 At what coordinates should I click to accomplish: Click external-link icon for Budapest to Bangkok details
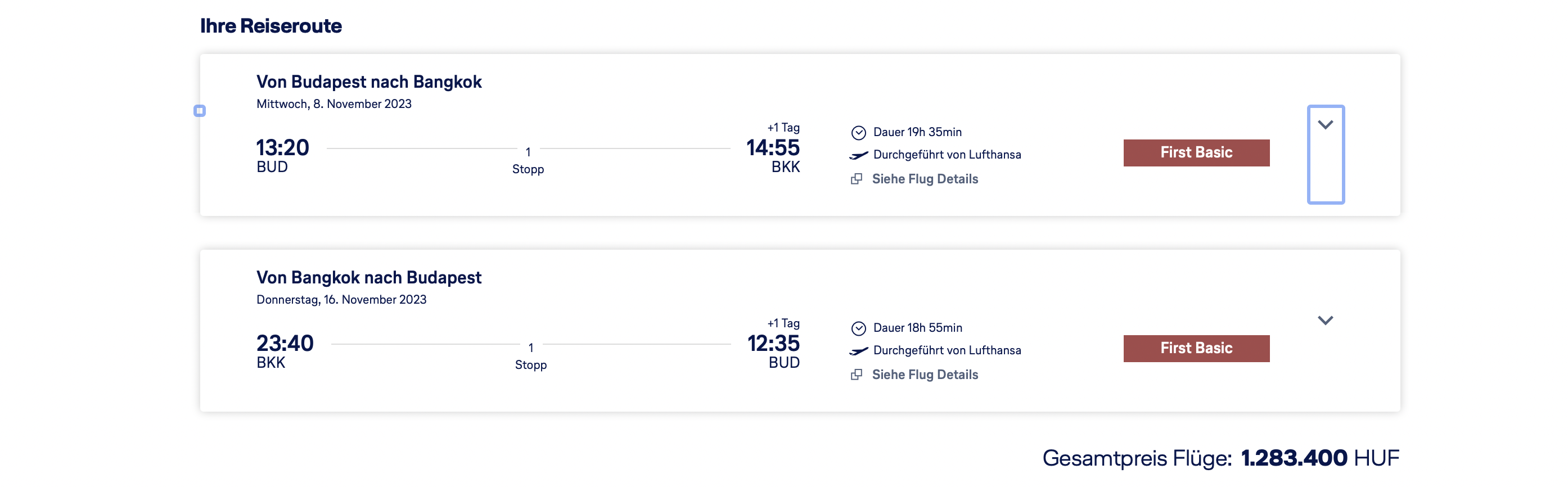pyautogui.click(x=857, y=179)
